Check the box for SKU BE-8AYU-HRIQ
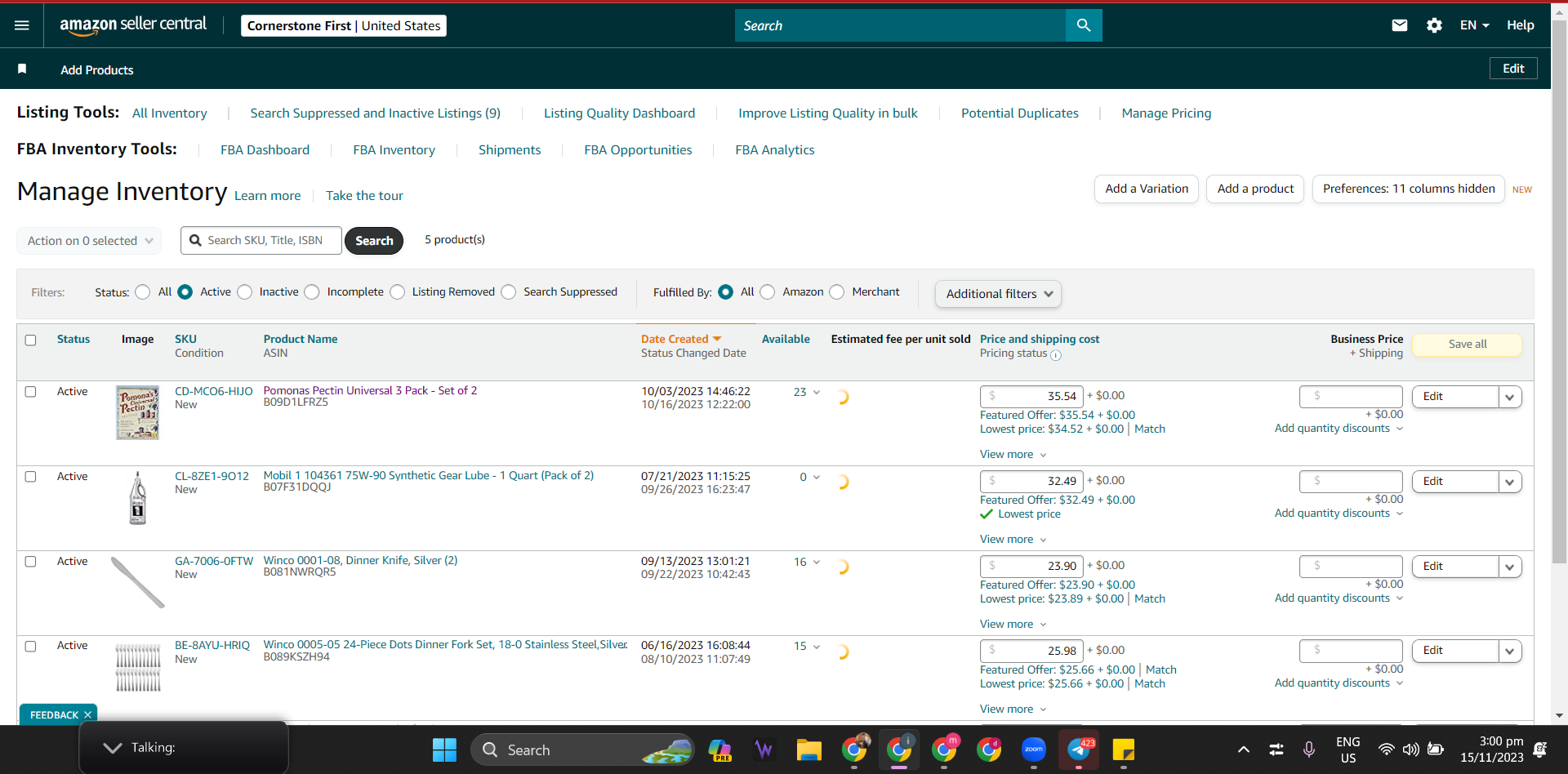 (x=30, y=647)
